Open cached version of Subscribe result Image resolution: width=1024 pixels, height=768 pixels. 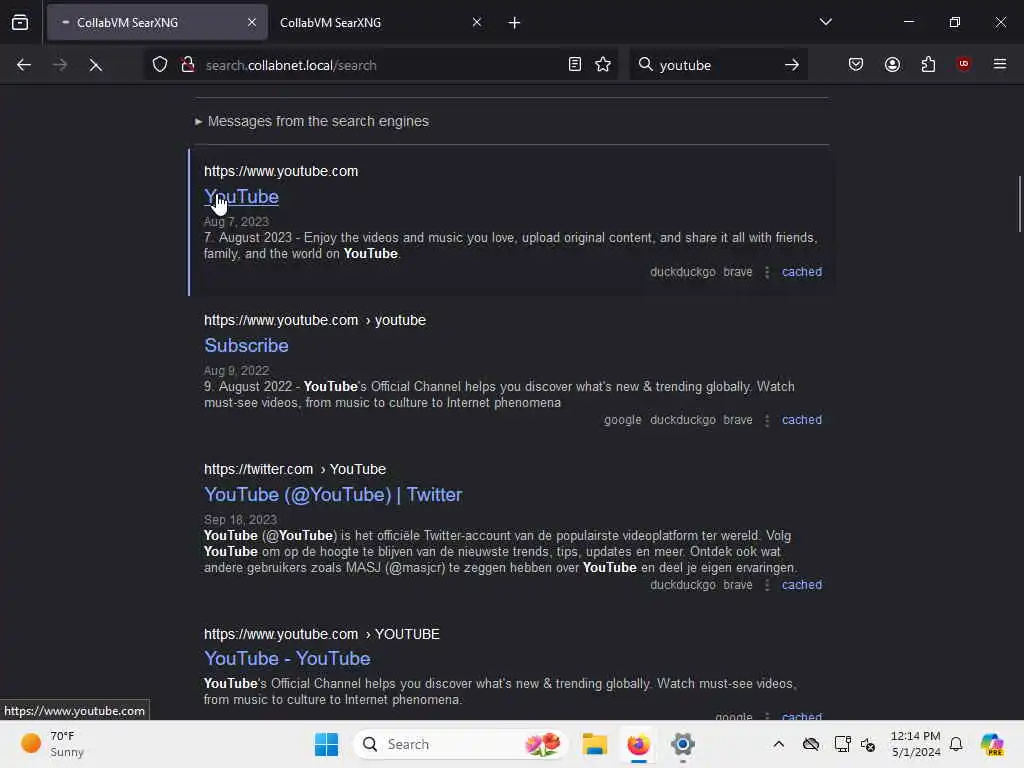tap(802, 420)
